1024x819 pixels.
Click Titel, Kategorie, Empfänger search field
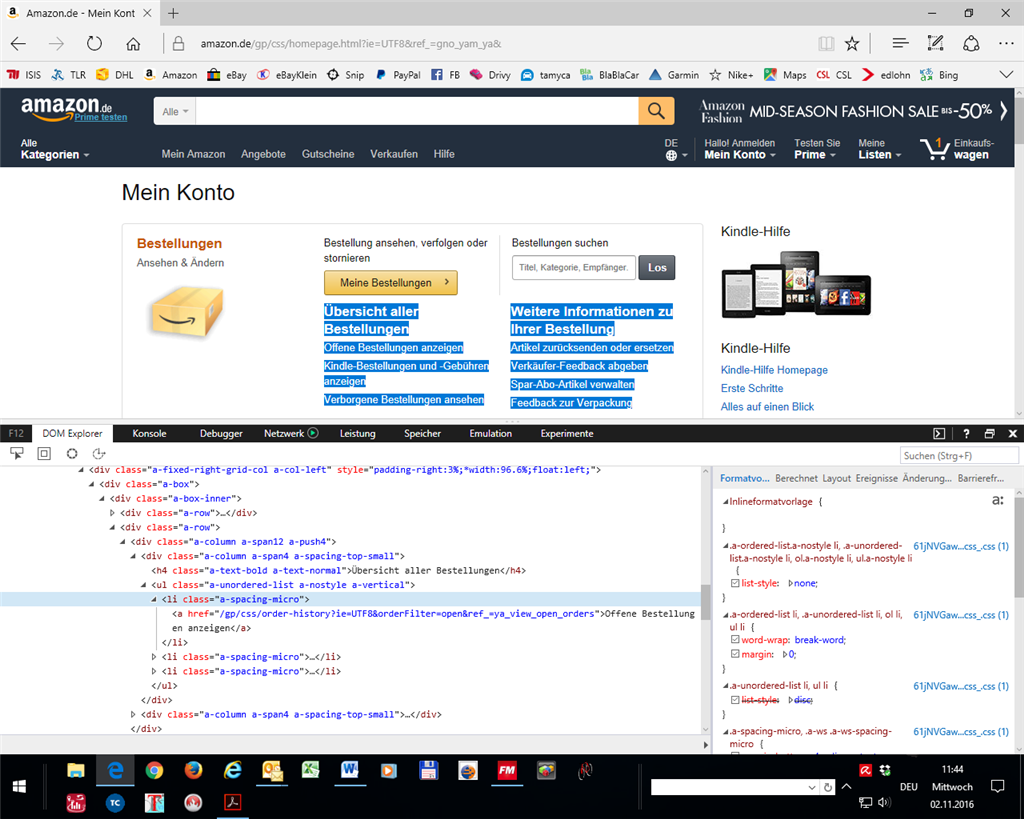(x=573, y=268)
